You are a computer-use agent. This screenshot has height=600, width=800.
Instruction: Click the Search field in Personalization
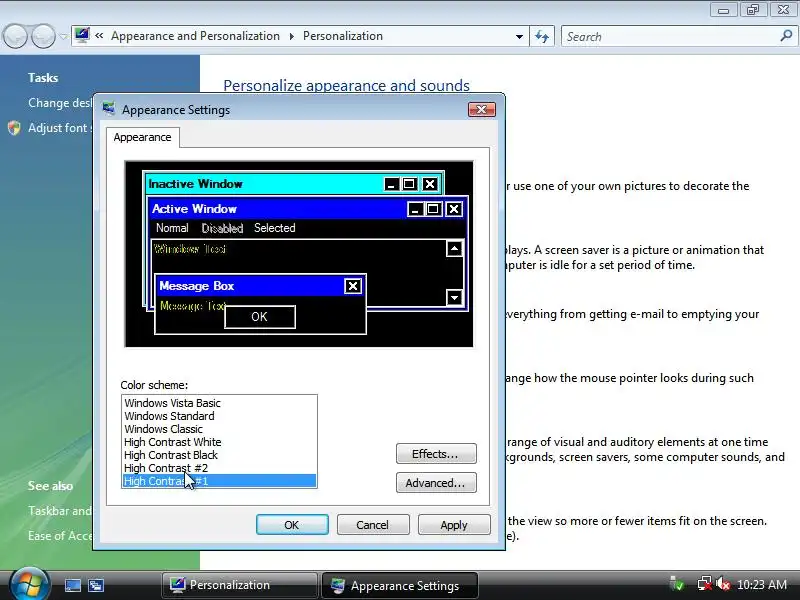(x=669, y=37)
